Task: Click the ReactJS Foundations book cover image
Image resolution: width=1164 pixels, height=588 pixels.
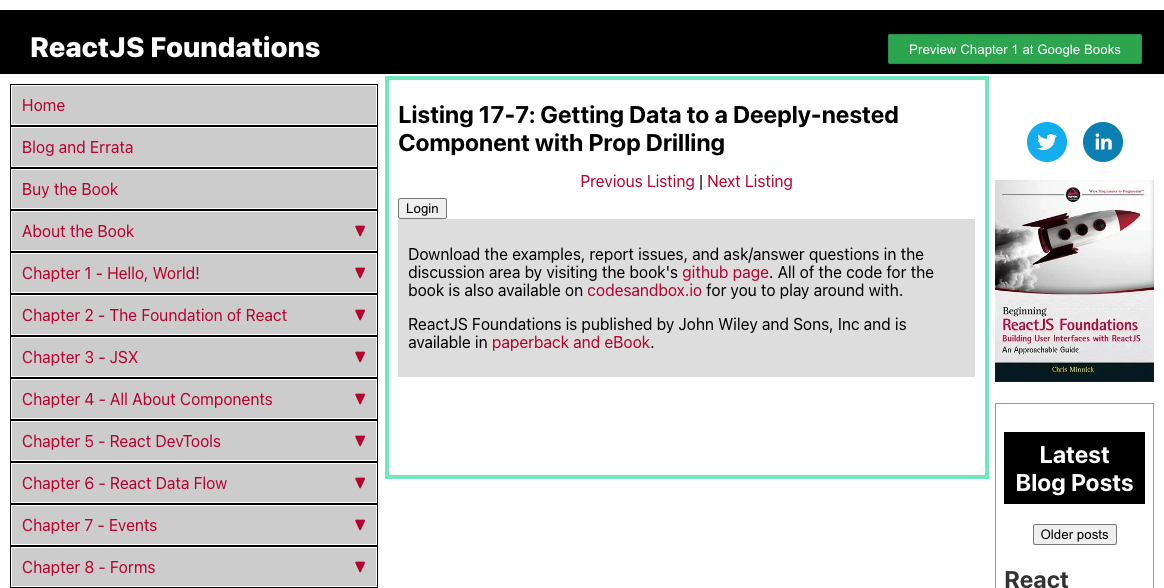Action: pos(1074,281)
